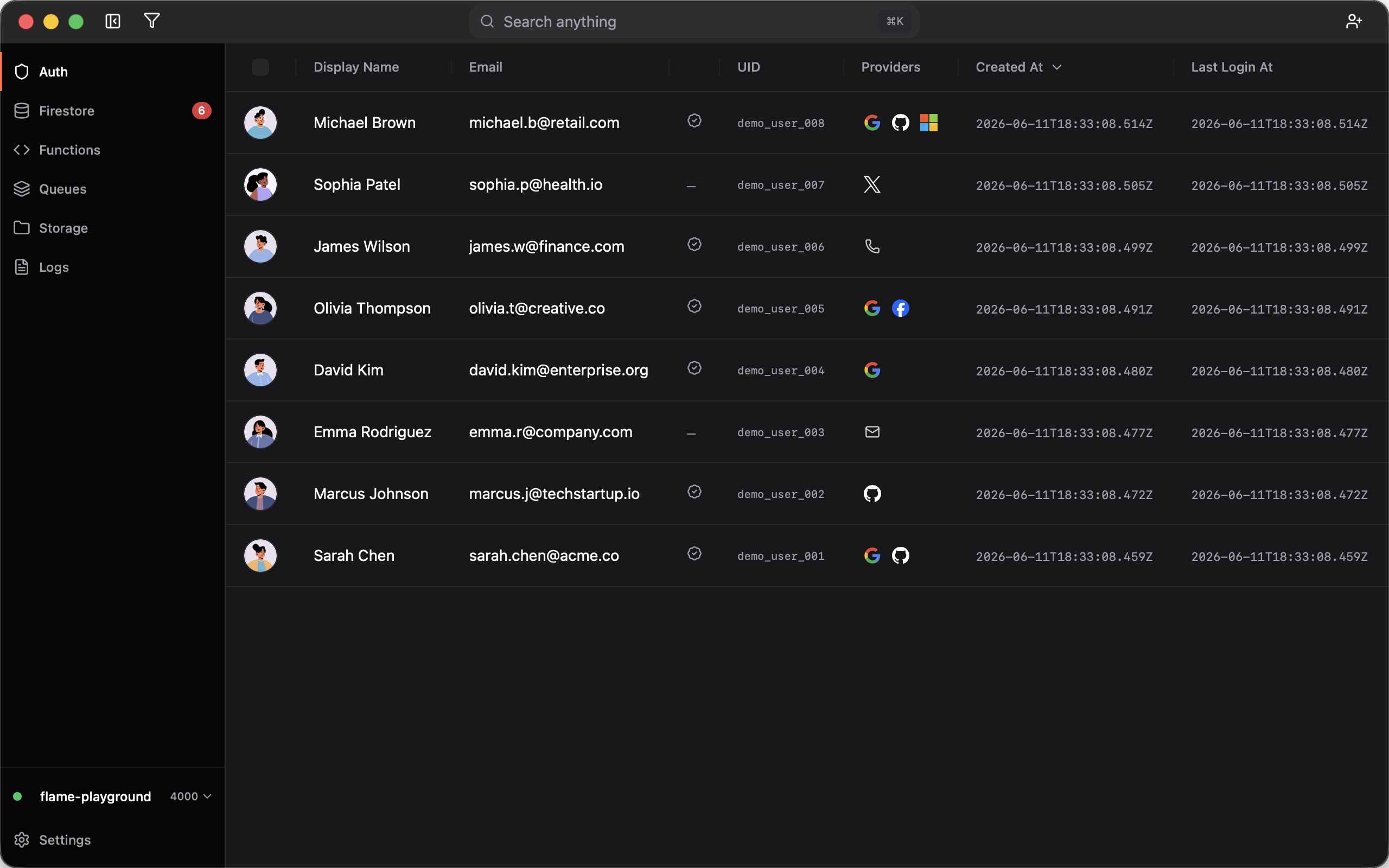Click Sarah Chen's GitHub provider icon
Image resolution: width=1389 pixels, height=868 pixels.
coord(900,556)
